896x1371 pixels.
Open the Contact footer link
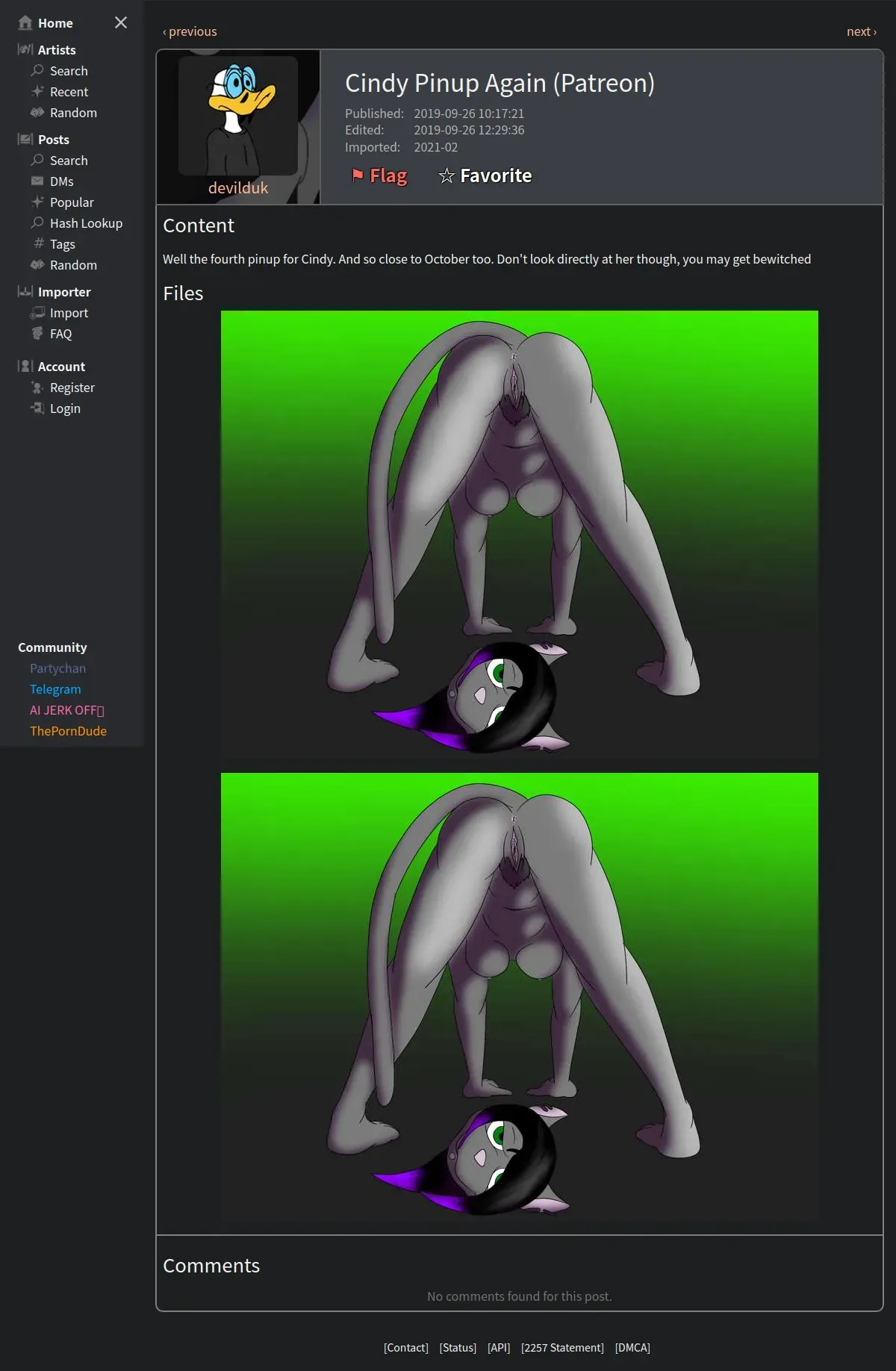(x=406, y=1348)
